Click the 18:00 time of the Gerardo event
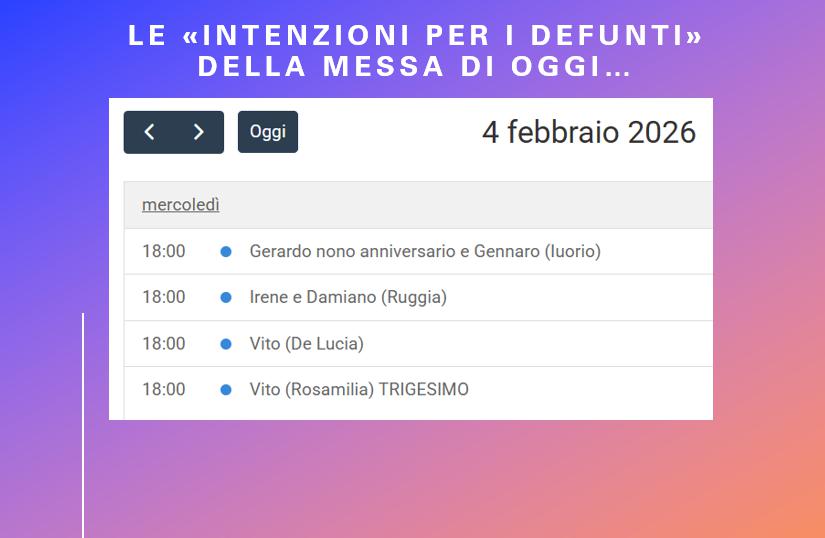Viewport: 825px width, 538px height. [164, 252]
